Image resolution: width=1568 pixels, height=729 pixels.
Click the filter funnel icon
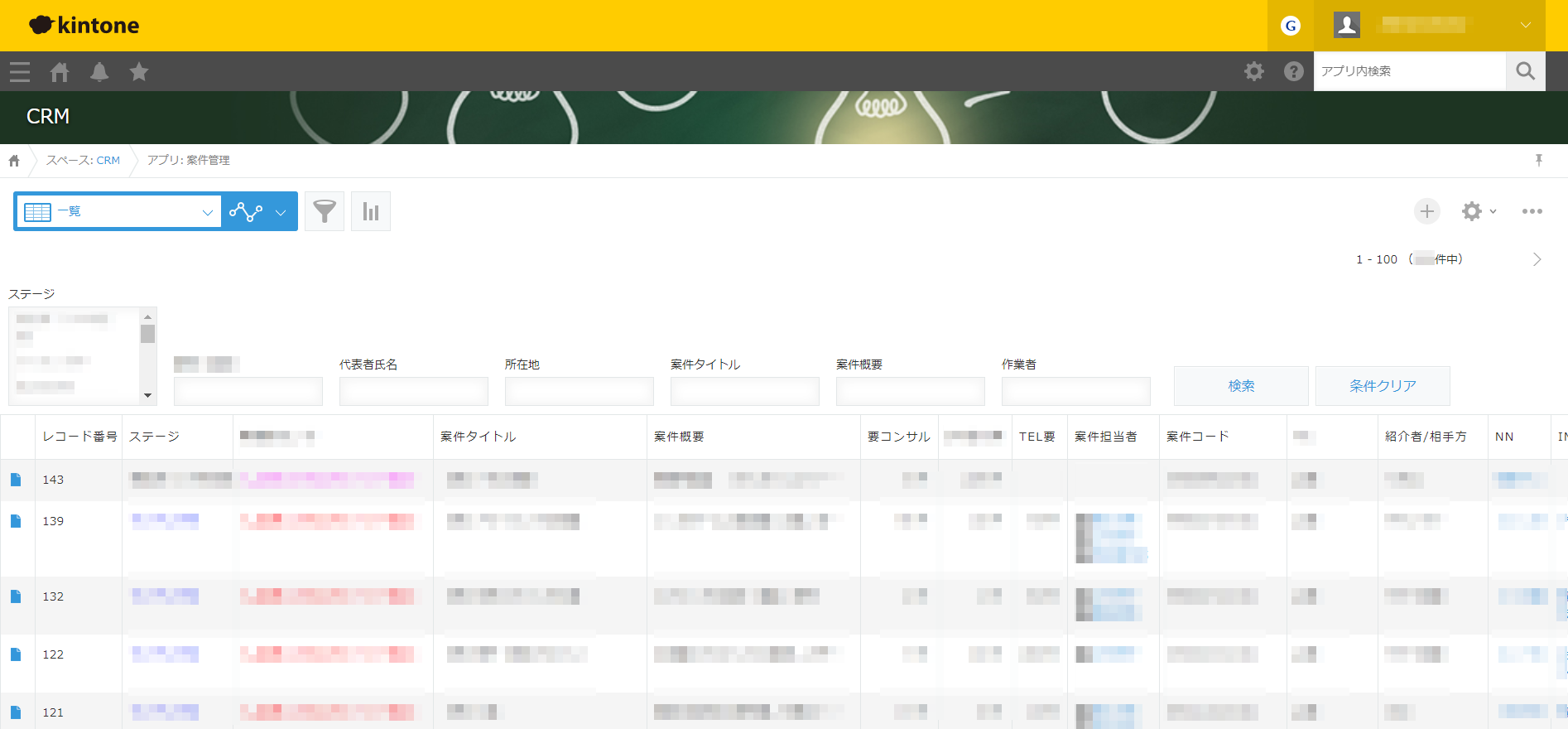coord(325,212)
